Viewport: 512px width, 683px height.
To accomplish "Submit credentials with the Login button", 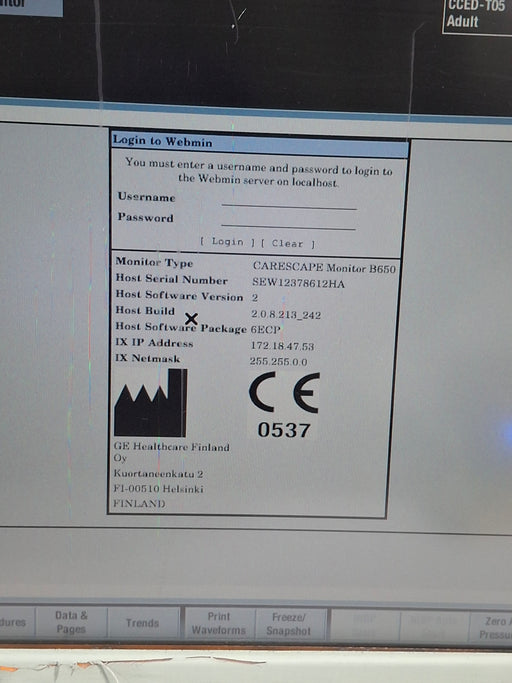I will (227, 242).
